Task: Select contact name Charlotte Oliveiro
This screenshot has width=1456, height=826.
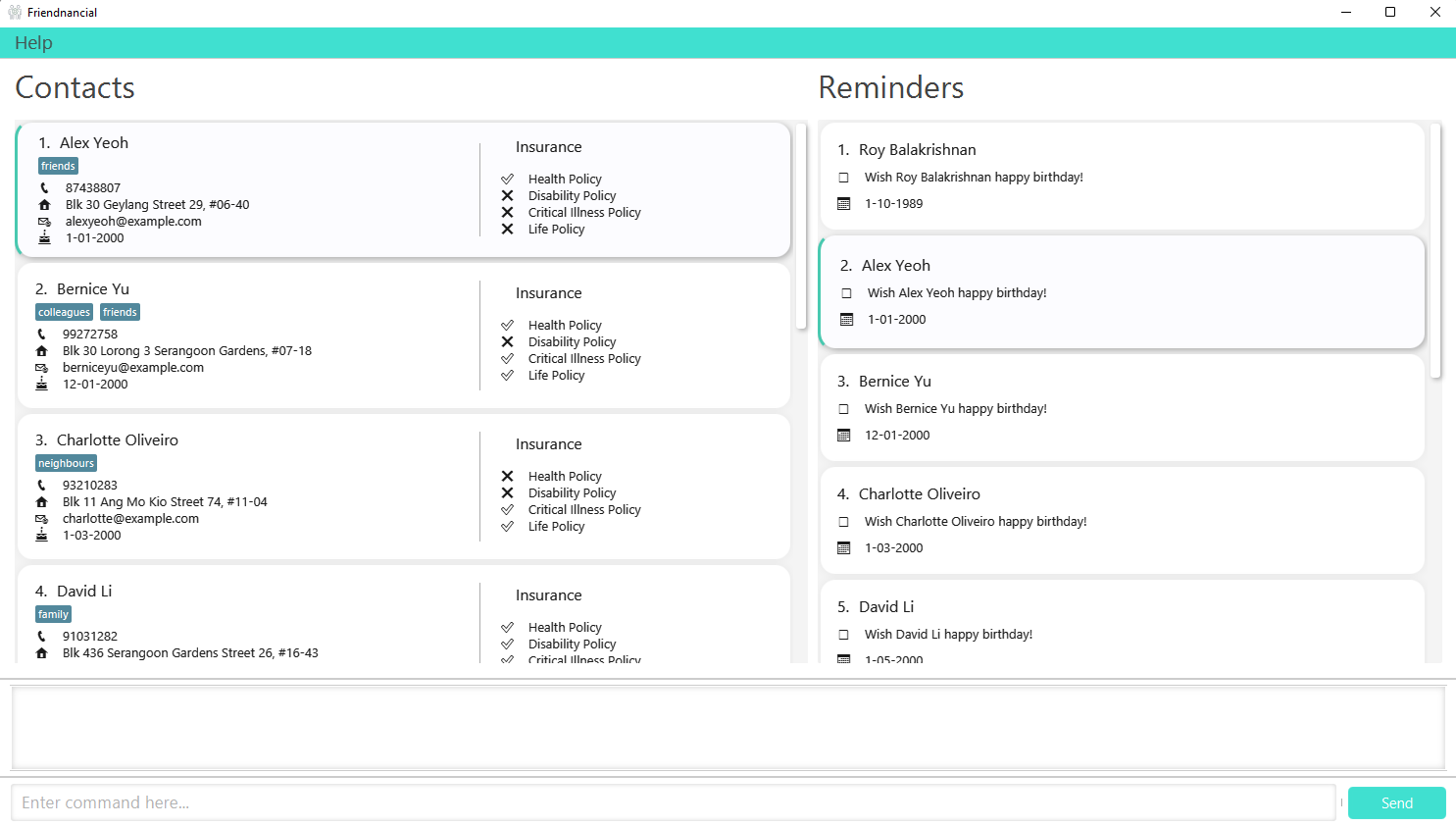Action: [118, 440]
